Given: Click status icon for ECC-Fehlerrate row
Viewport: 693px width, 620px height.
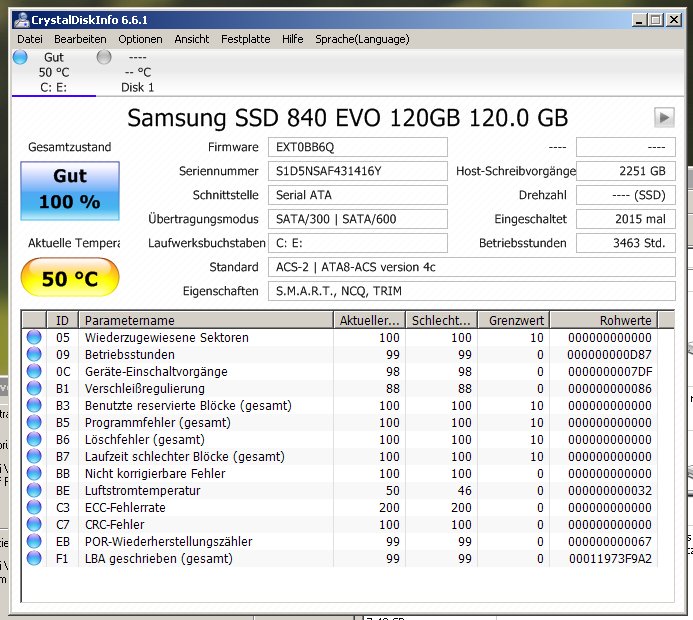Looking at the screenshot, I should tap(34, 507).
